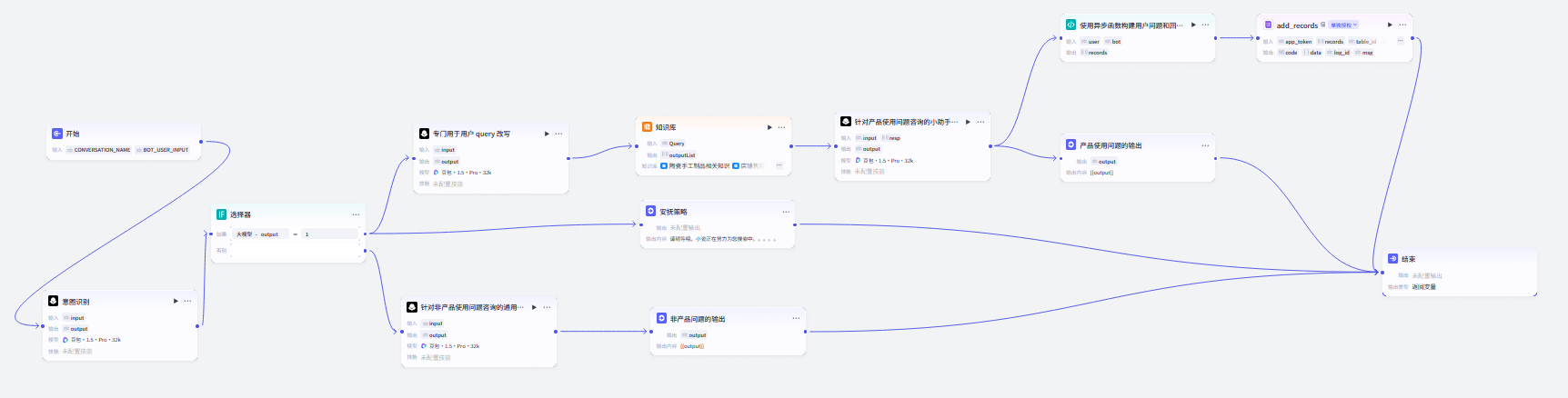Click the 安抚策略 message node icon
Image resolution: width=1568 pixels, height=398 pixels.
click(x=650, y=212)
